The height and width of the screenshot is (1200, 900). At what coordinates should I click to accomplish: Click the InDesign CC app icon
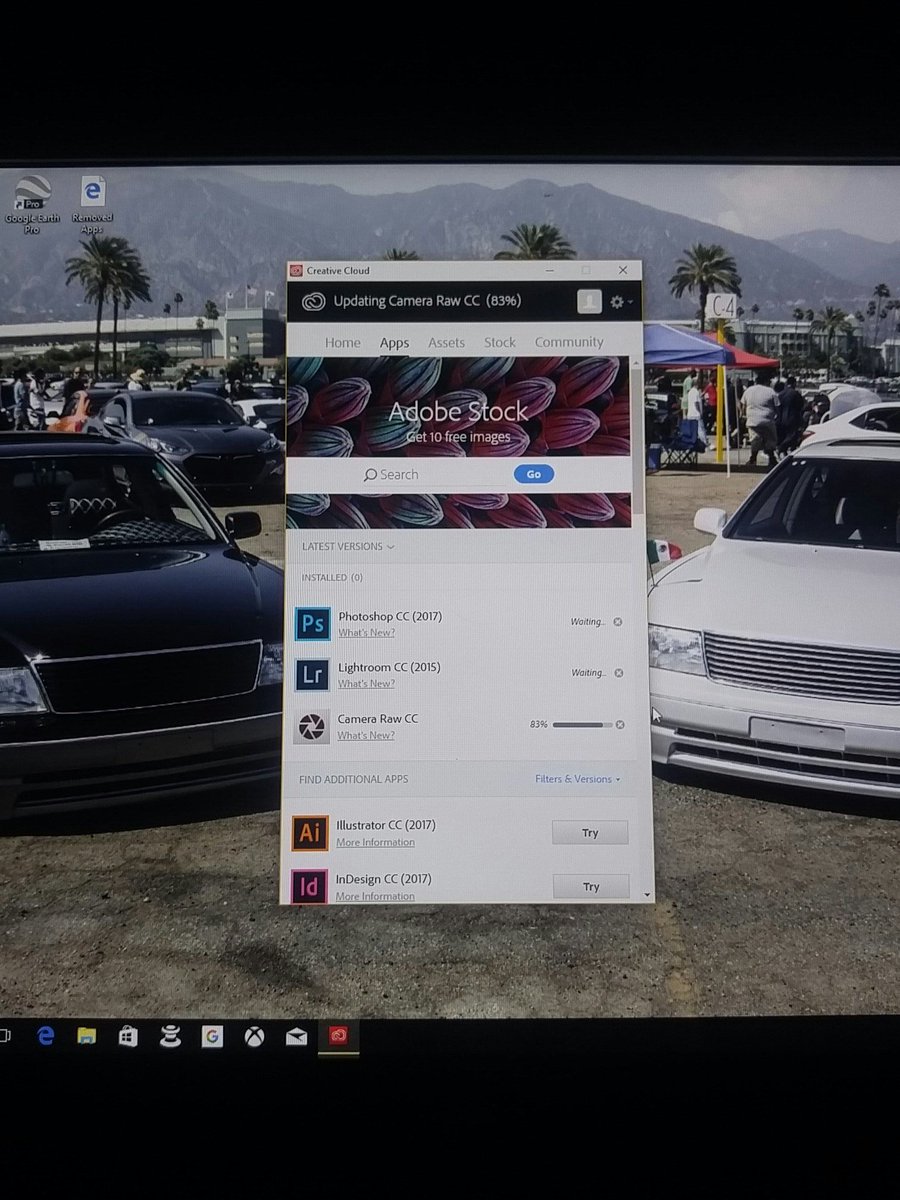[309, 886]
